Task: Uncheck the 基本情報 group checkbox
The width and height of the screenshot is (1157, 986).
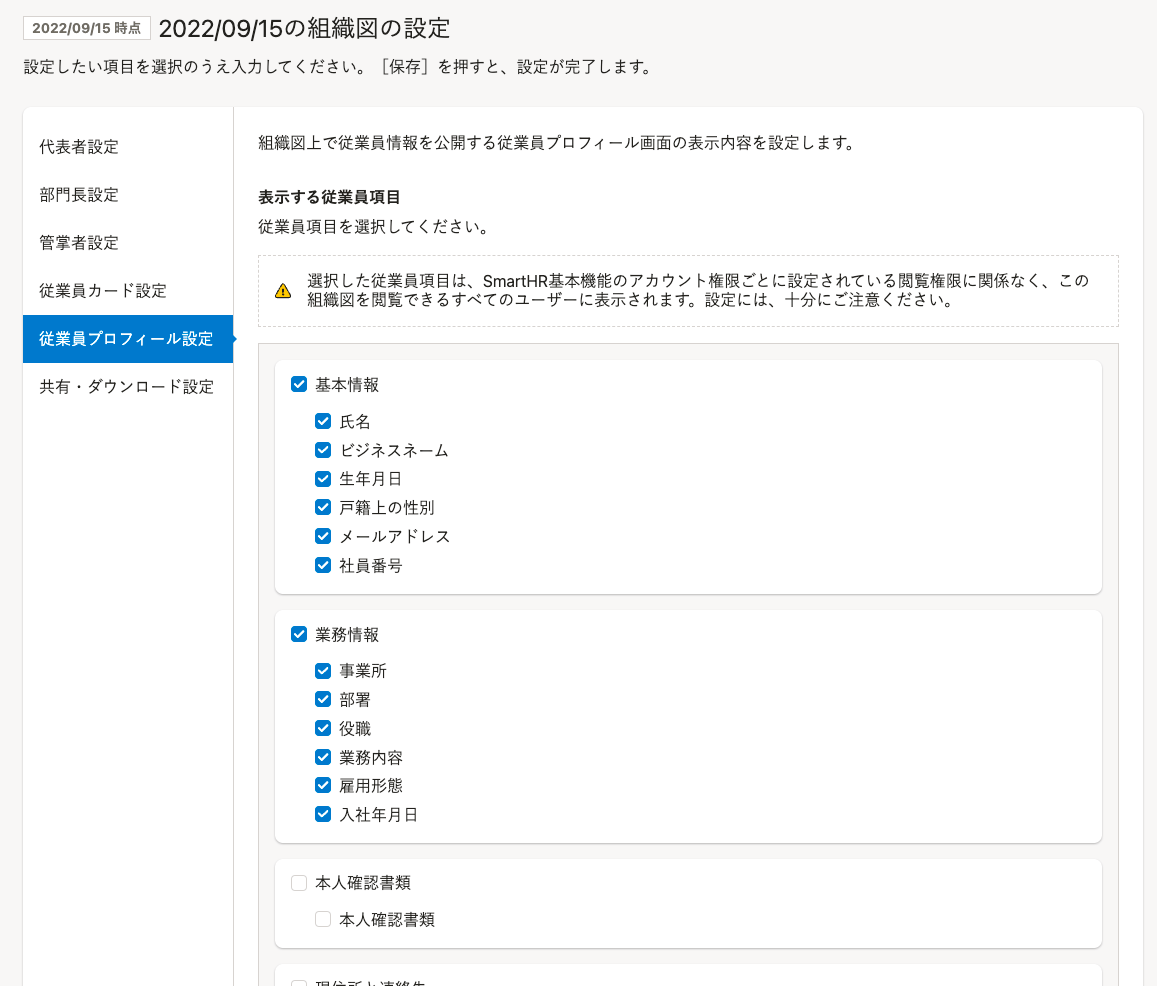Action: click(299, 385)
